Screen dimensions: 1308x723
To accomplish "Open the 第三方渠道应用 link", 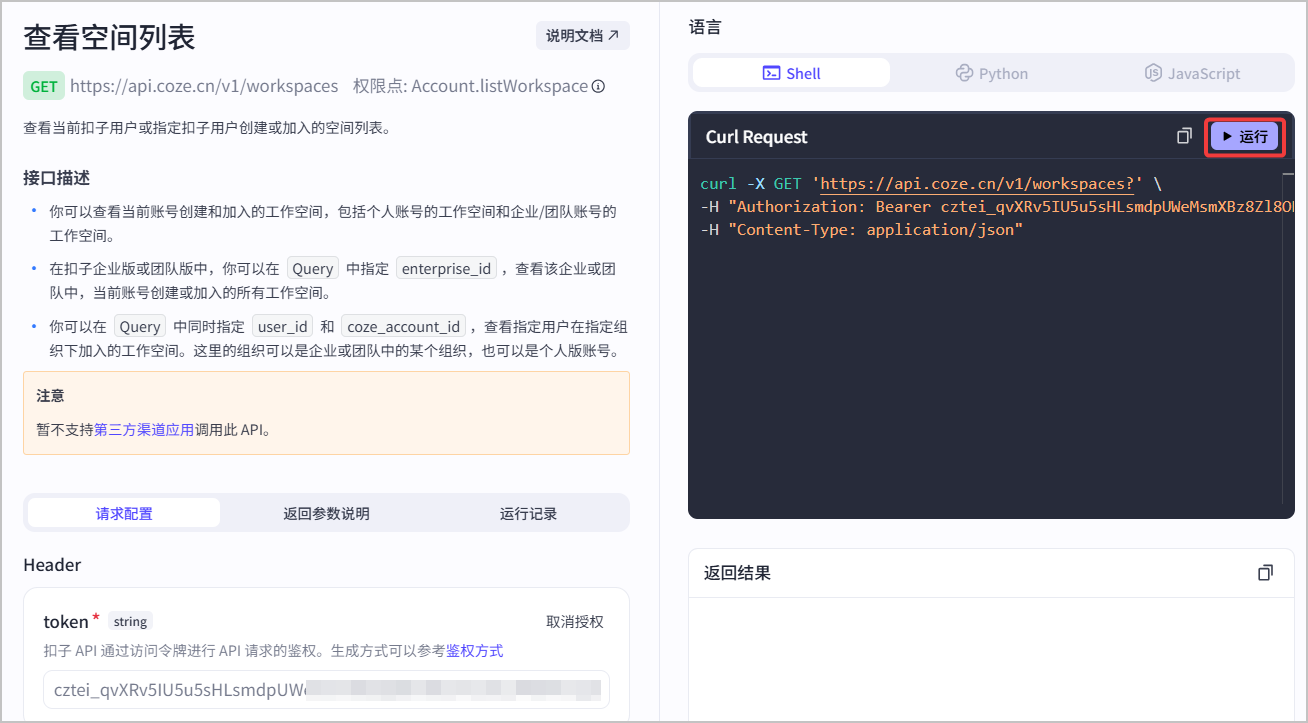I will [144, 430].
